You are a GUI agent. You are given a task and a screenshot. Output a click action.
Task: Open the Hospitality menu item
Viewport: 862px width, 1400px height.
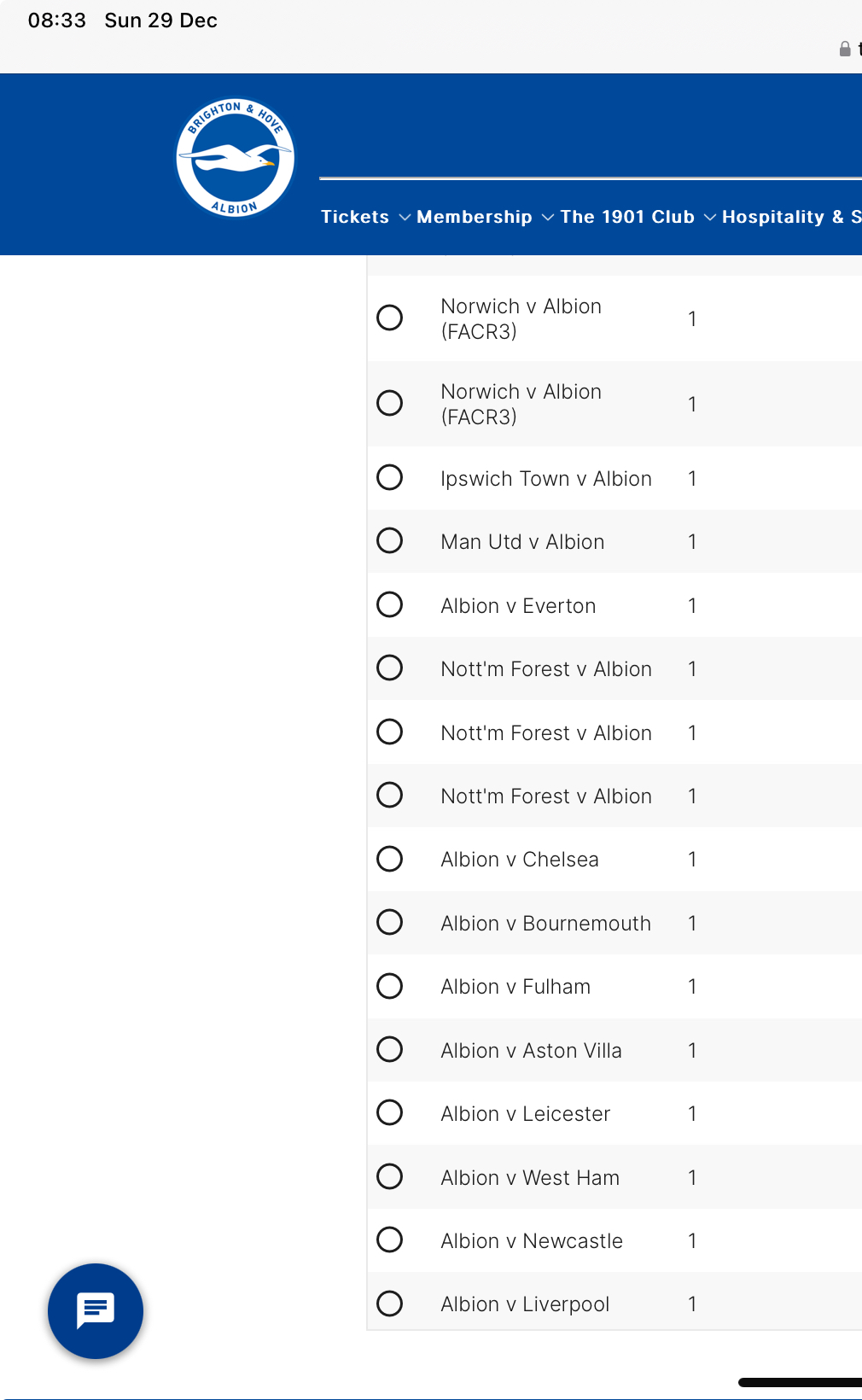click(x=791, y=217)
